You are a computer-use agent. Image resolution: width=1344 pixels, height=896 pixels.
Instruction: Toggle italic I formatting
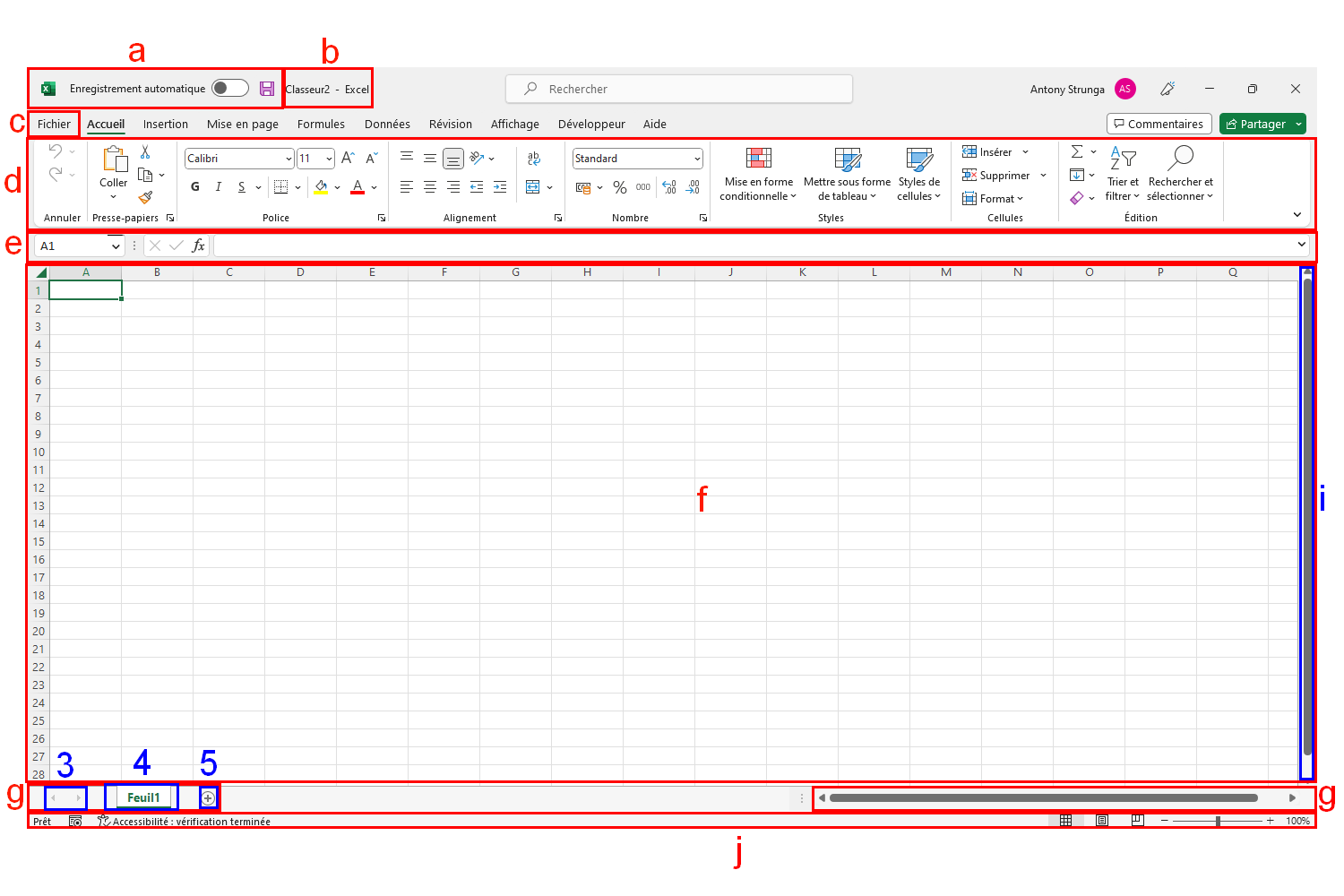pyautogui.click(x=218, y=186)
